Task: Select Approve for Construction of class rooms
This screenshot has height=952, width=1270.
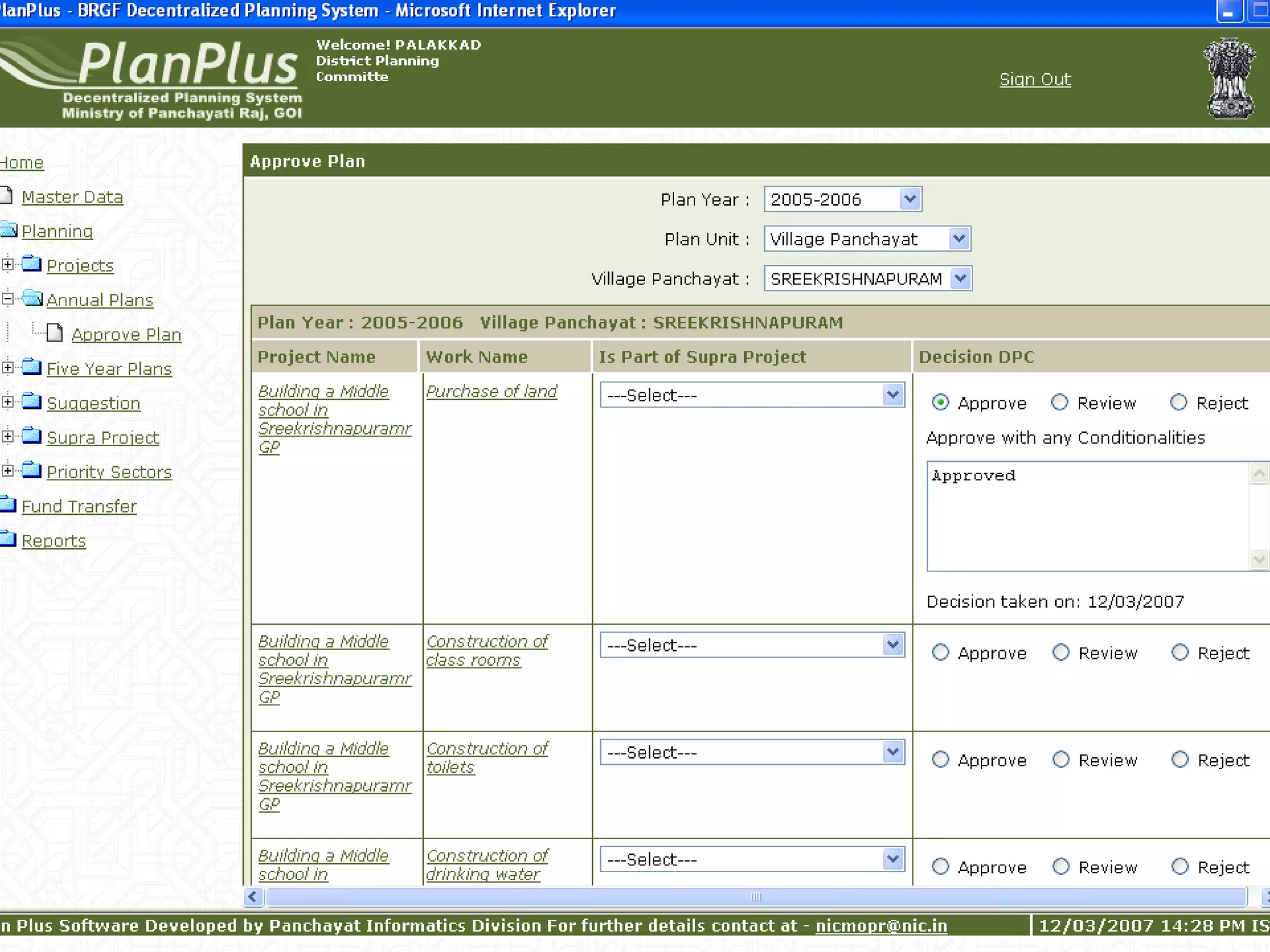Action: point(941,653)
